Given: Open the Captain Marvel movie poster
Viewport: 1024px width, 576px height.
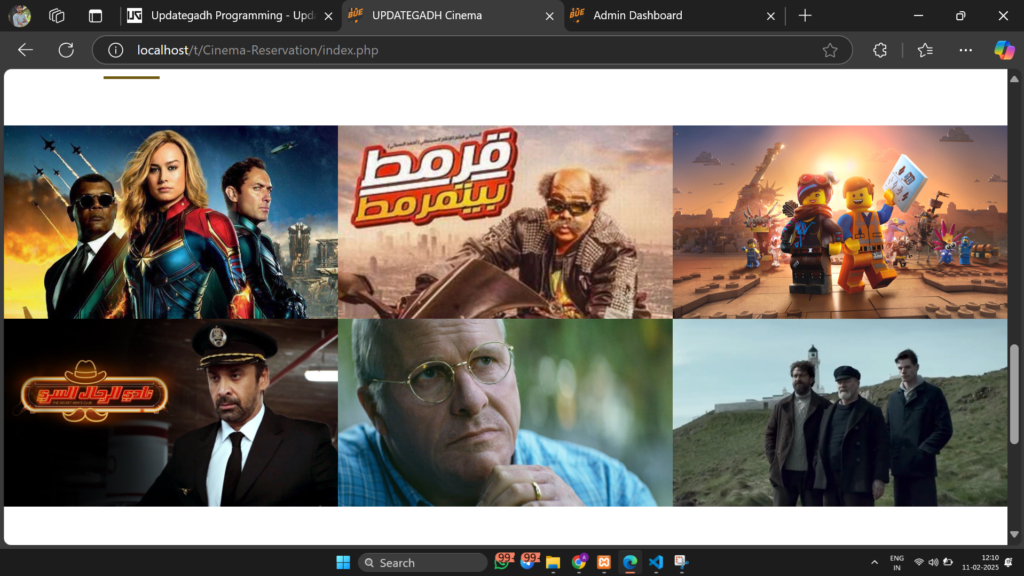Looking at the screenshot, I should pos(171,222).
